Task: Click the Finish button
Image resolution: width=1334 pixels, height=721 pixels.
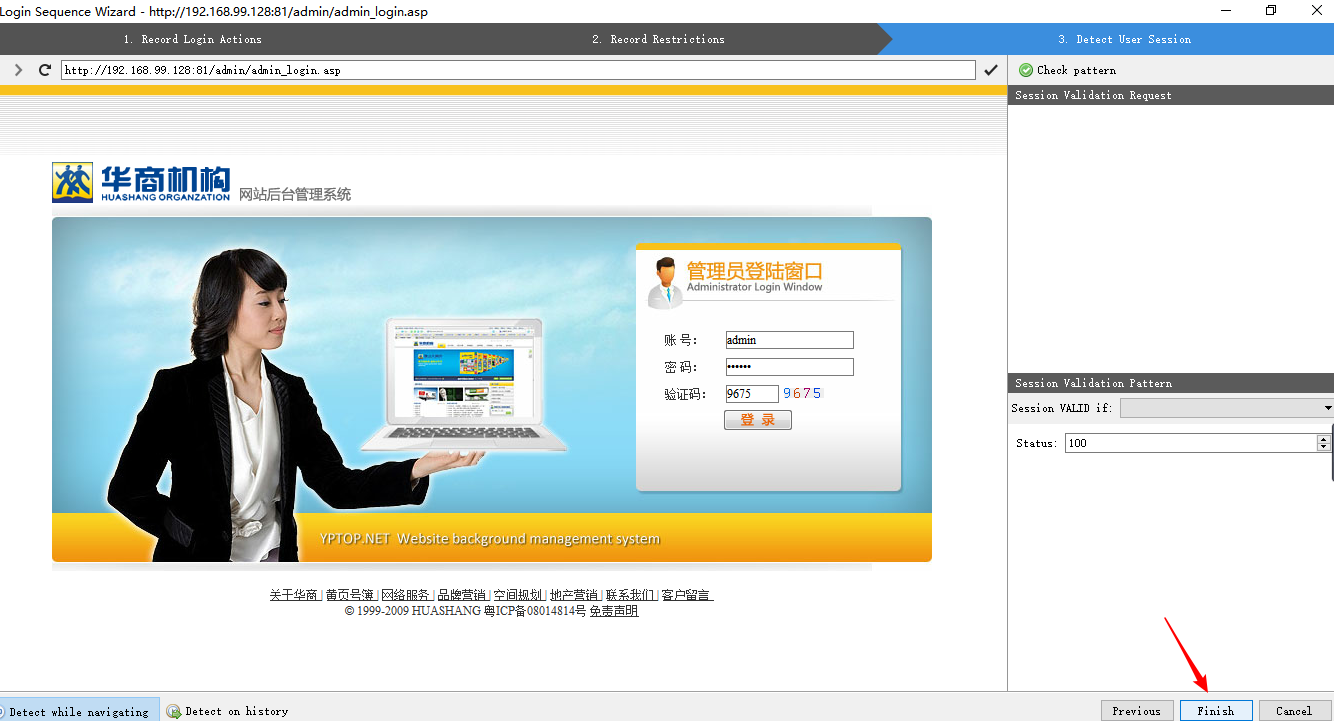Action: click(1216, 710)
